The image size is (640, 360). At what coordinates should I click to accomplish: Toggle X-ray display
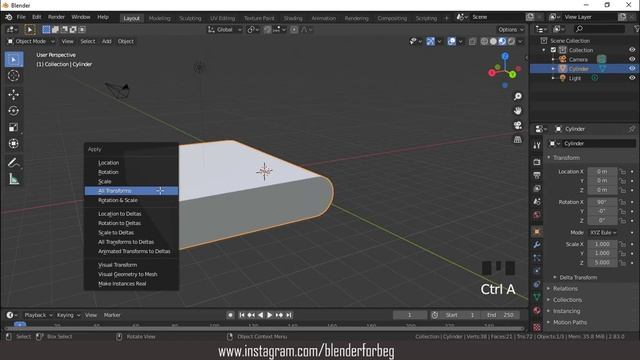pos(472,41)
